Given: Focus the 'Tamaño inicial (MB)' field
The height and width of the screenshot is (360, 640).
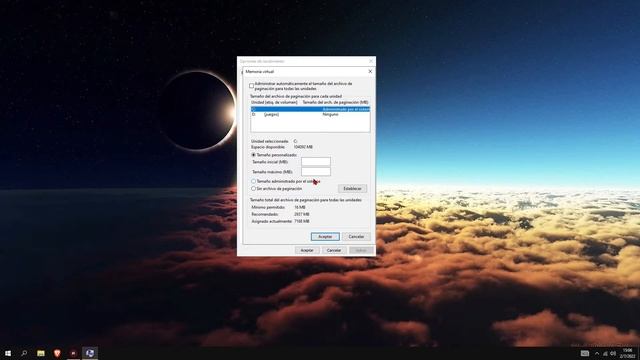Looking at the screenshot, I should [x=316, y=162].
